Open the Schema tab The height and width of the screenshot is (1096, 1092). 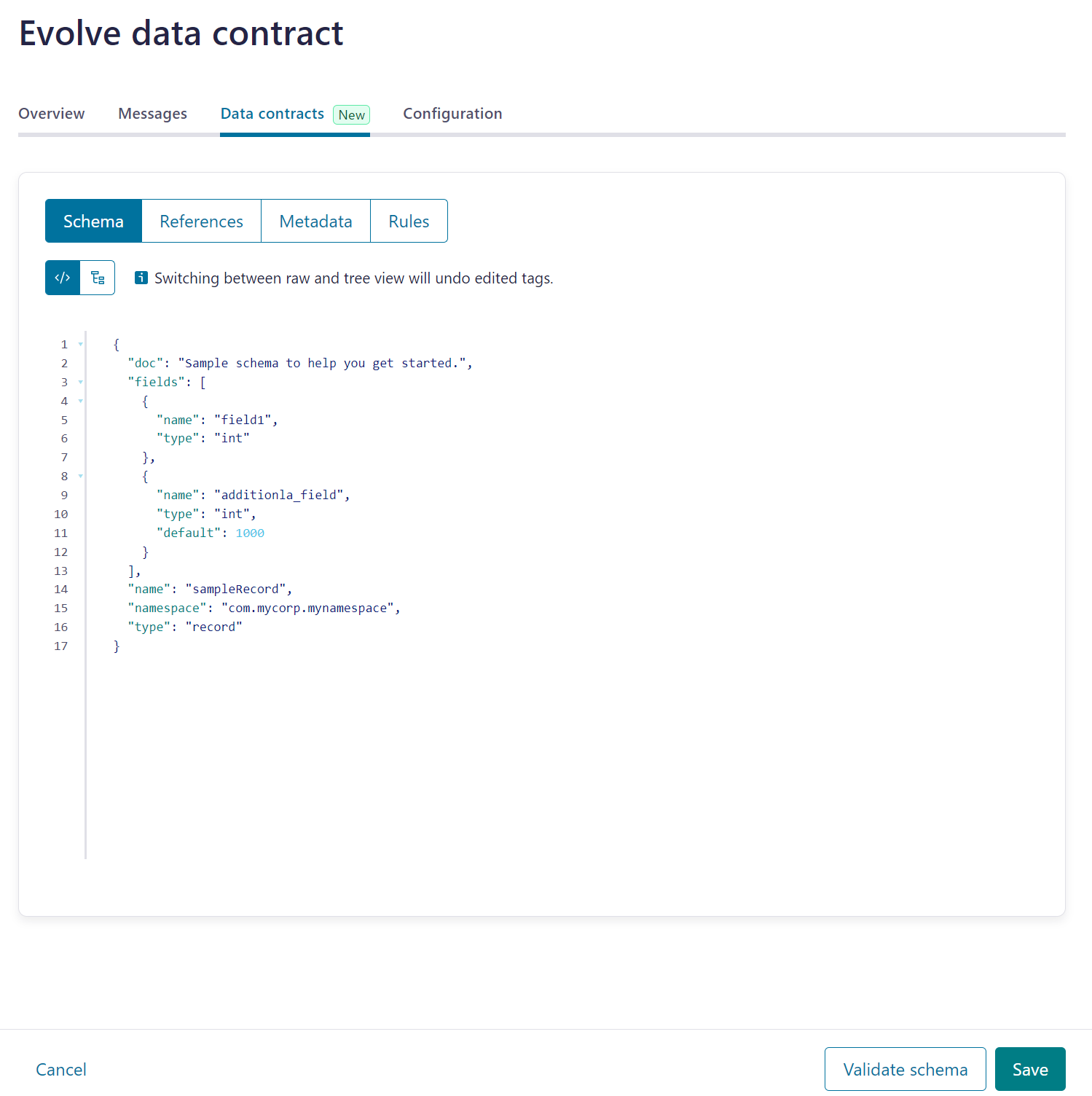(x=93, y=221)
